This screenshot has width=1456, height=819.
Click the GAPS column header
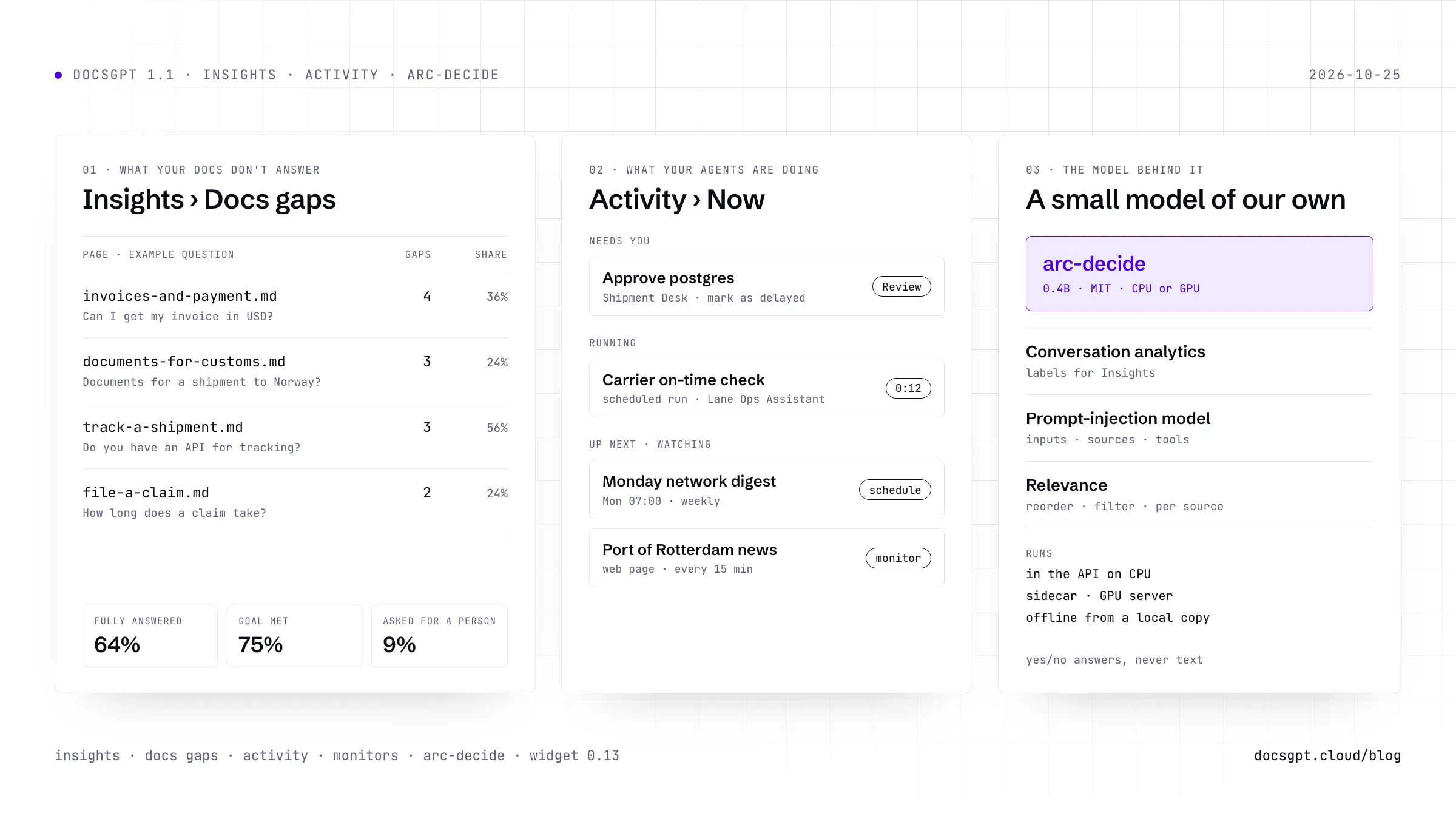pos(418,254)
